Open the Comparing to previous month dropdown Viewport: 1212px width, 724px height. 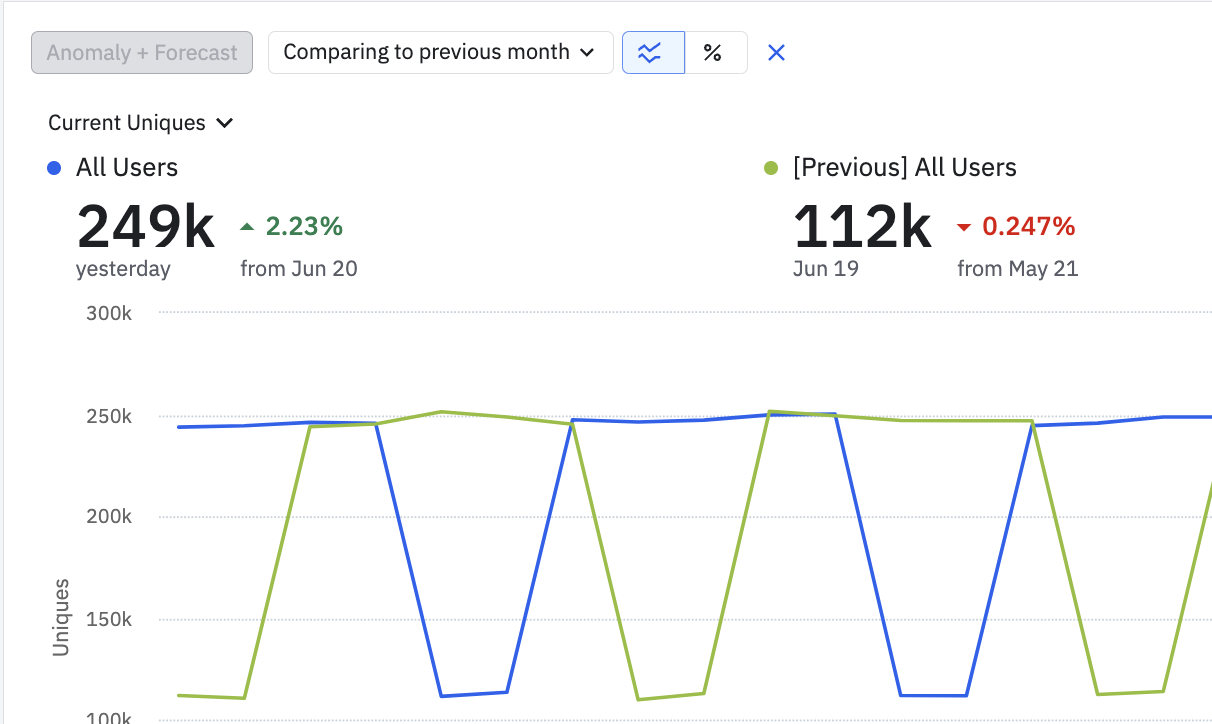(440, 53)
